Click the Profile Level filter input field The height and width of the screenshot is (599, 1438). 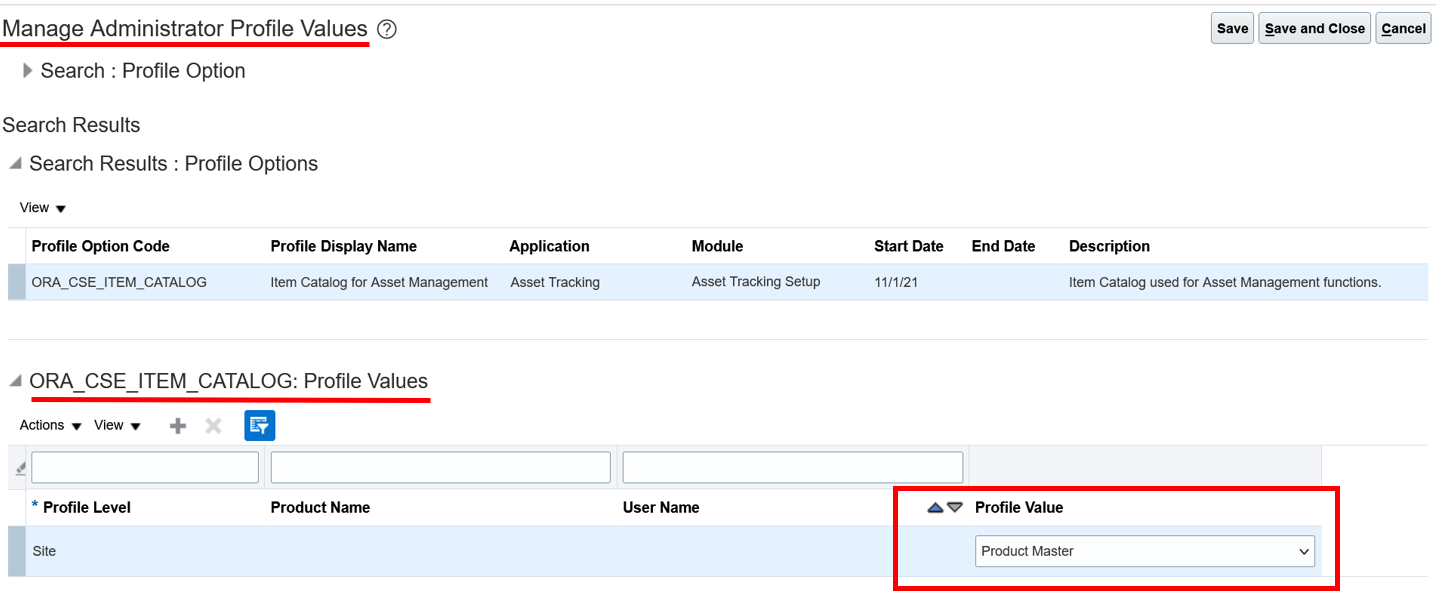pyautogui.click(x=145, y=468)
